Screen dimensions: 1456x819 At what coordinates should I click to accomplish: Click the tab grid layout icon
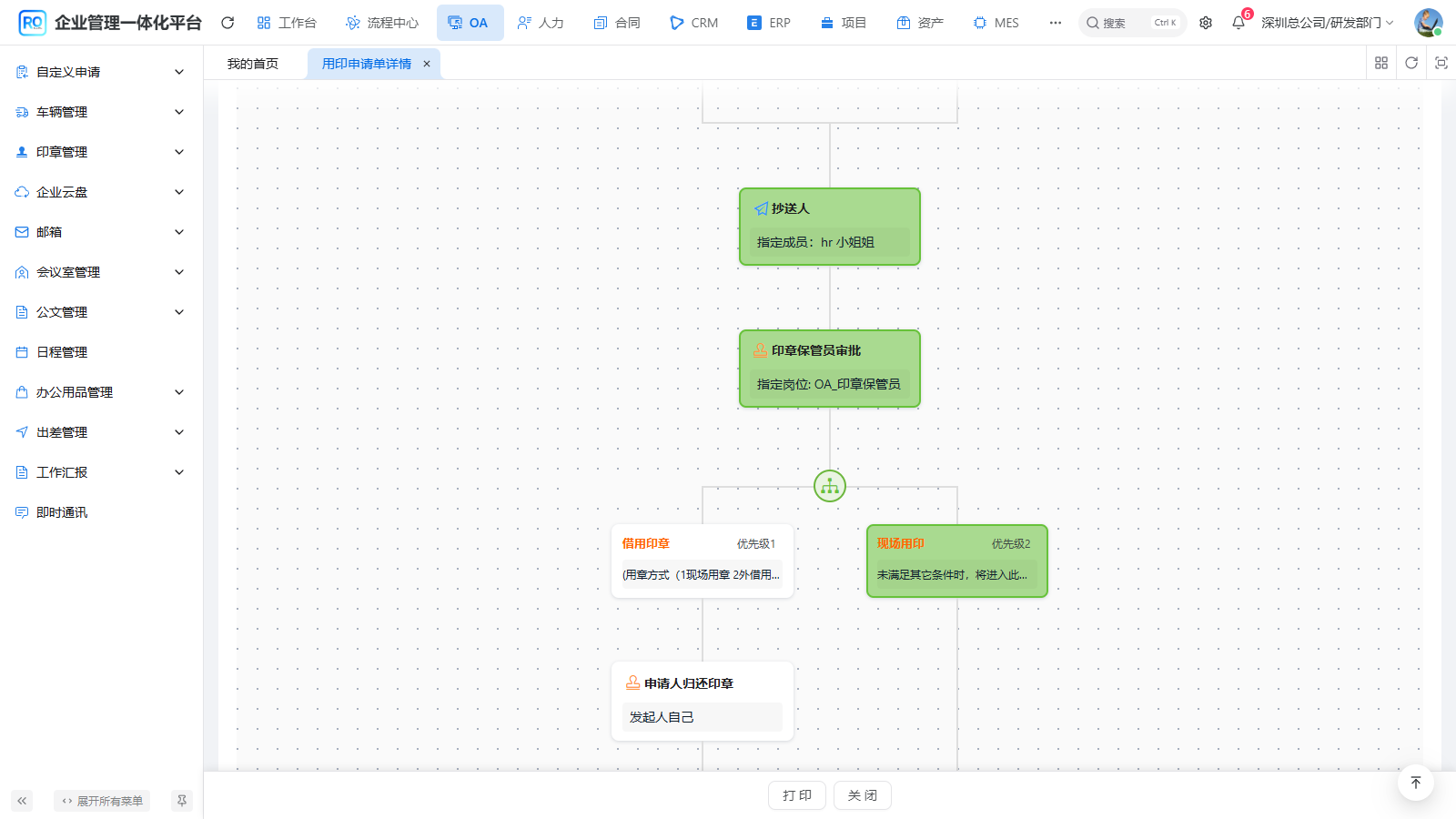[x=1381, y=63]
